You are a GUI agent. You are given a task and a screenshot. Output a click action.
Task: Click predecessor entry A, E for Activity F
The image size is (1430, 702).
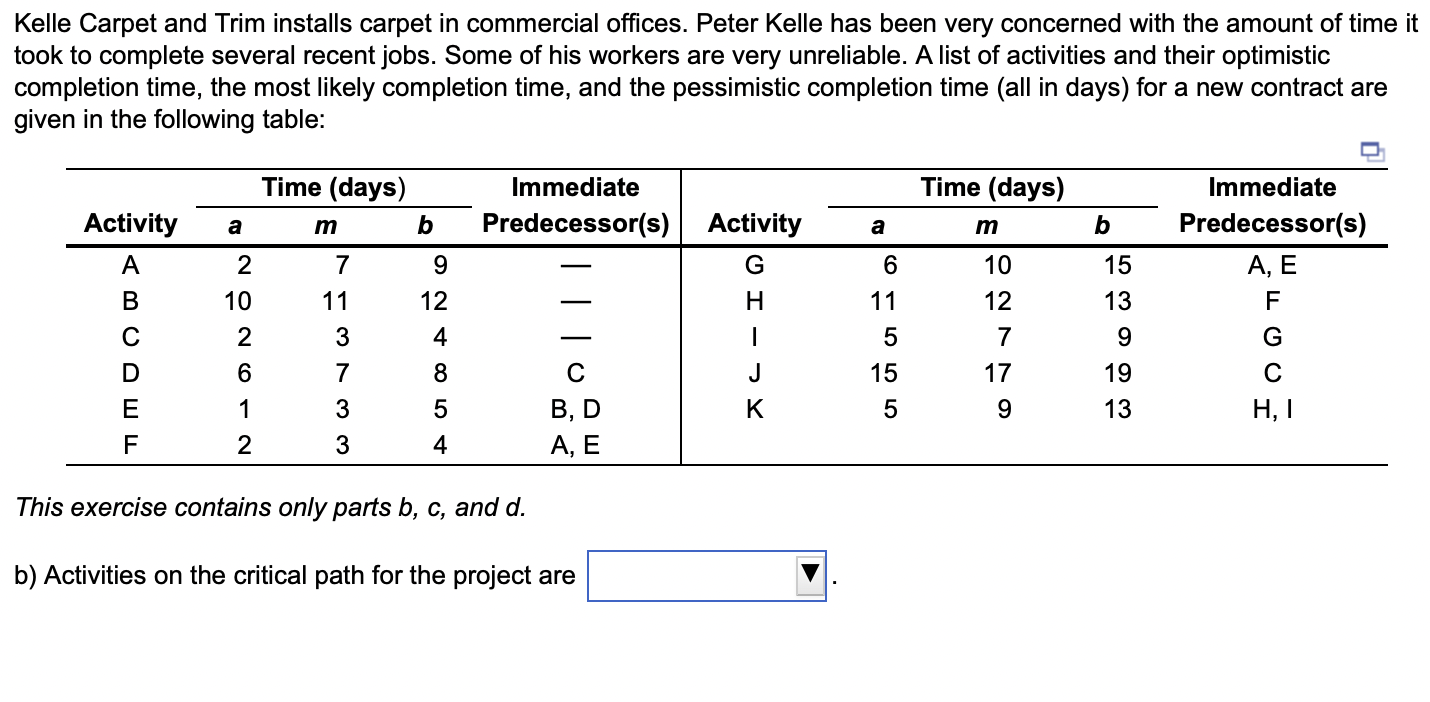click(575, 445)
